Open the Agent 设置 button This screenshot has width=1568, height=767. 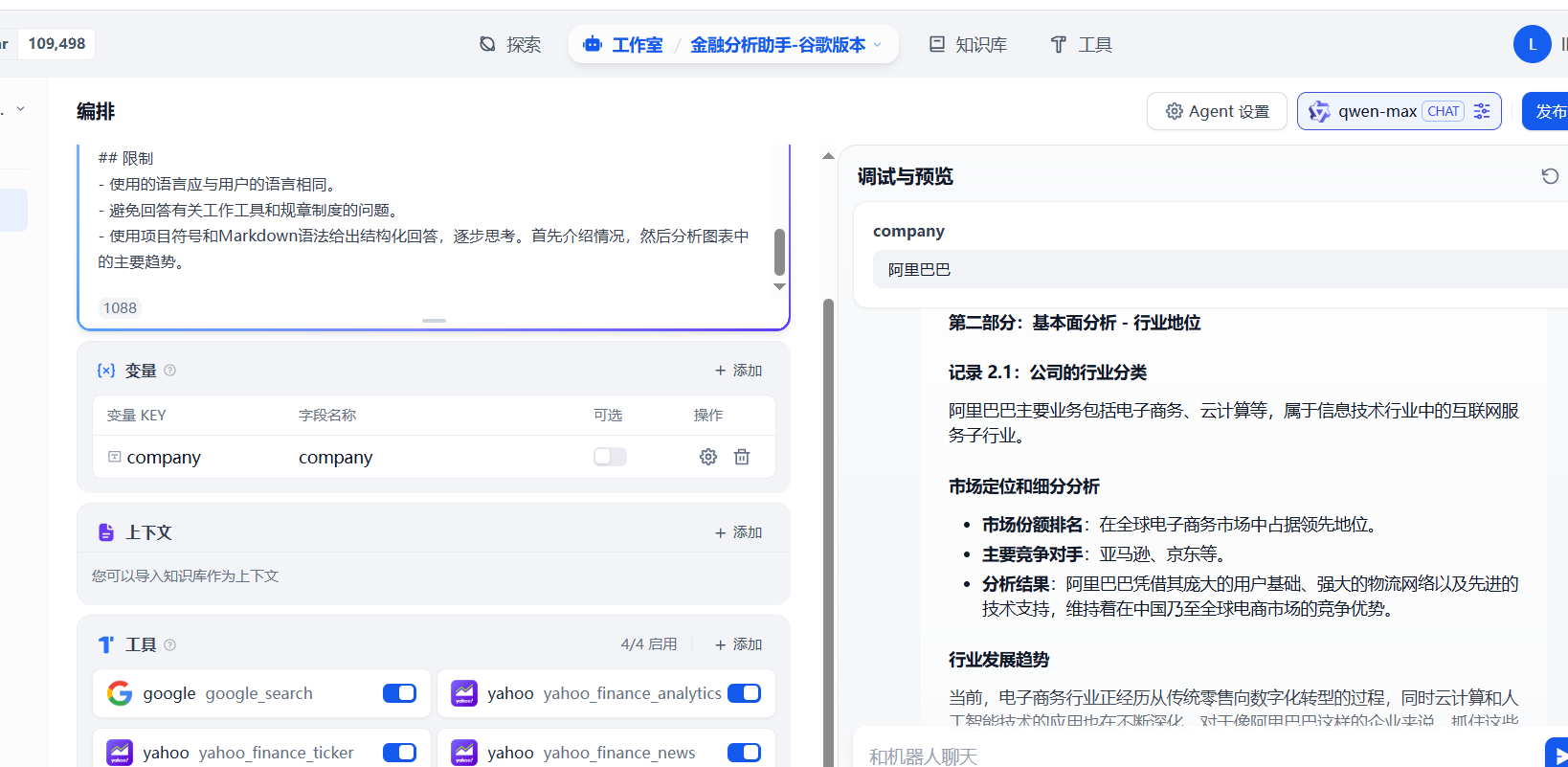[1217, 111]
